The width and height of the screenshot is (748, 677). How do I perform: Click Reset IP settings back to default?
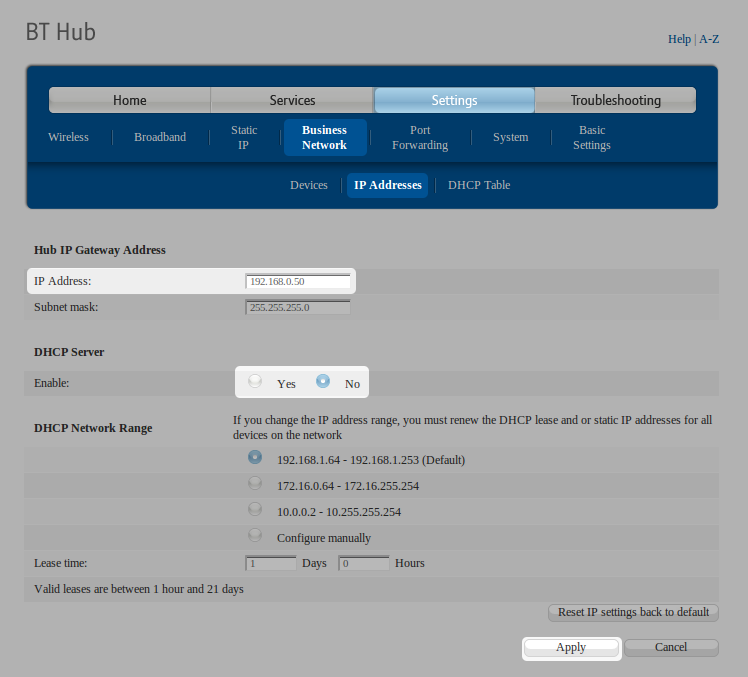pyautogui.click(x=633, y=612)
